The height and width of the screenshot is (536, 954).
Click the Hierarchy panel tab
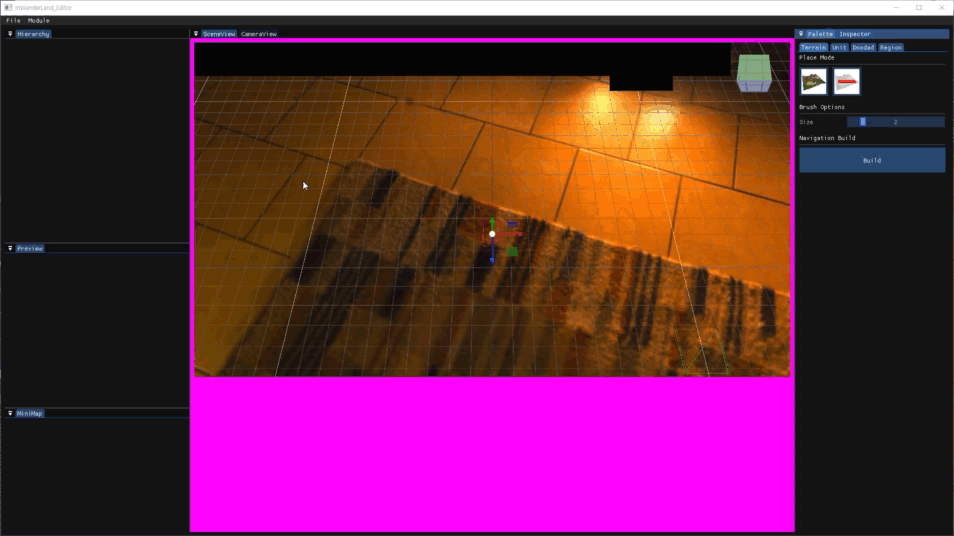pos(33,34)
